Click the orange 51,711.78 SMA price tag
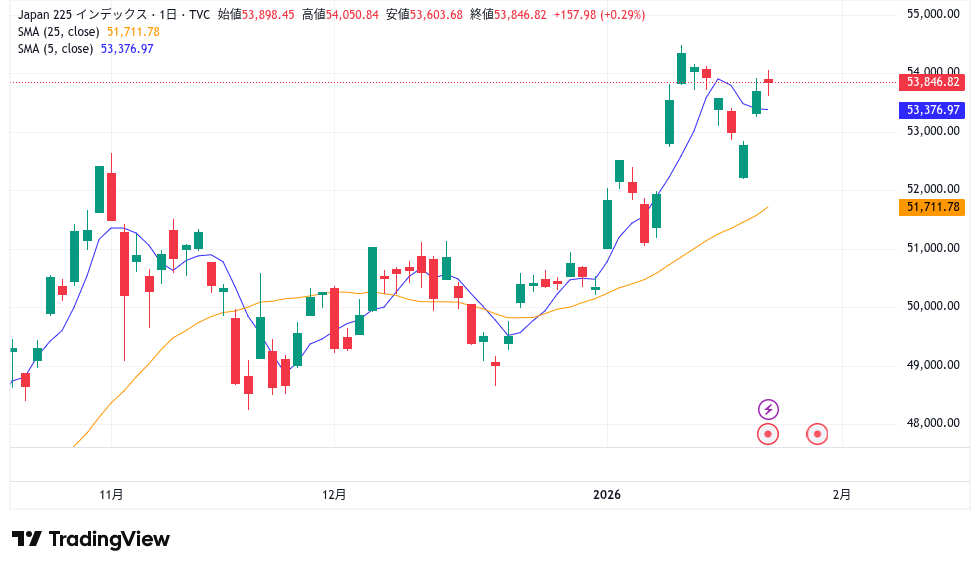The width and height of the screenshot is (980, 569). [933, 207]
